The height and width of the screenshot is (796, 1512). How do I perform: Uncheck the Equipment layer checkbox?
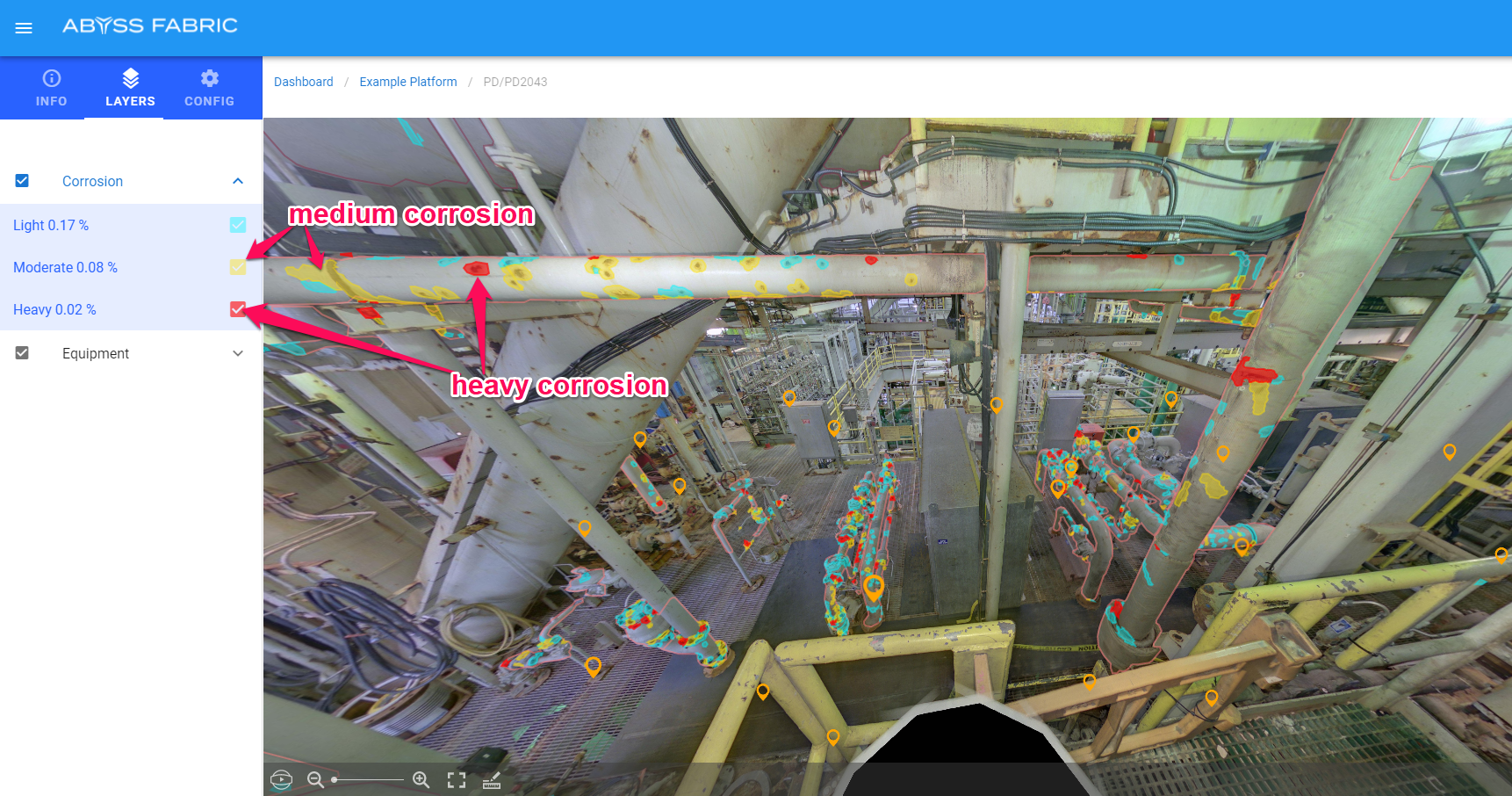(x=23, y=353)
